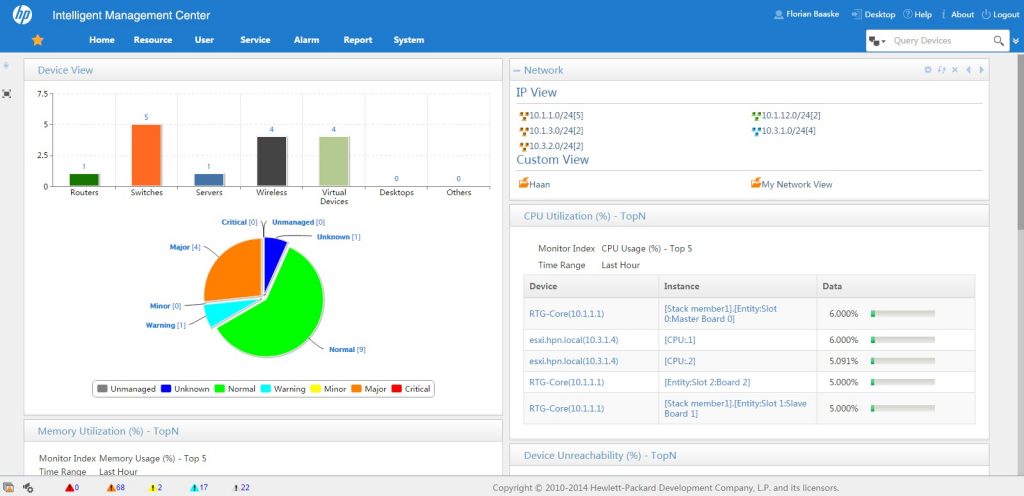Click 5.091% CPU usage progress bar

click(x=903, y=361)
